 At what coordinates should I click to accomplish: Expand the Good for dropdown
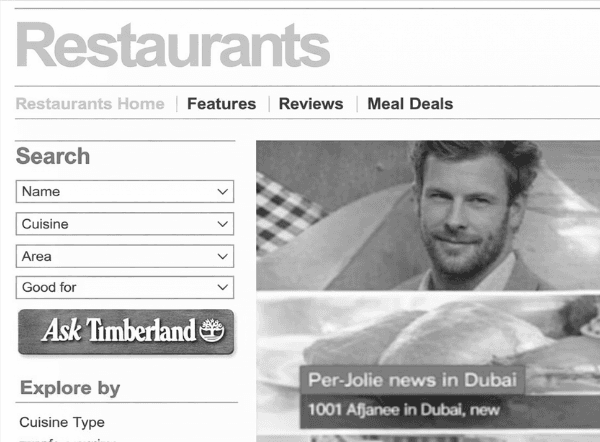point(125,287)
